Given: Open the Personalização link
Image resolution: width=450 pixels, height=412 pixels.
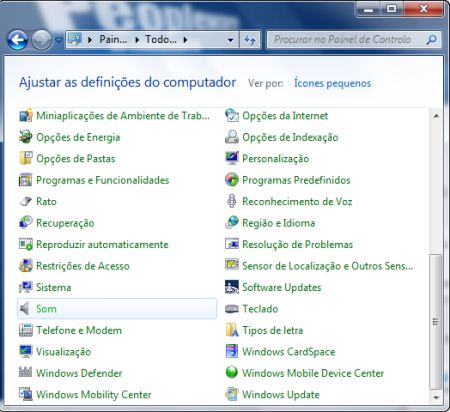Looking at the screenshot, I should tap(276, 159).
